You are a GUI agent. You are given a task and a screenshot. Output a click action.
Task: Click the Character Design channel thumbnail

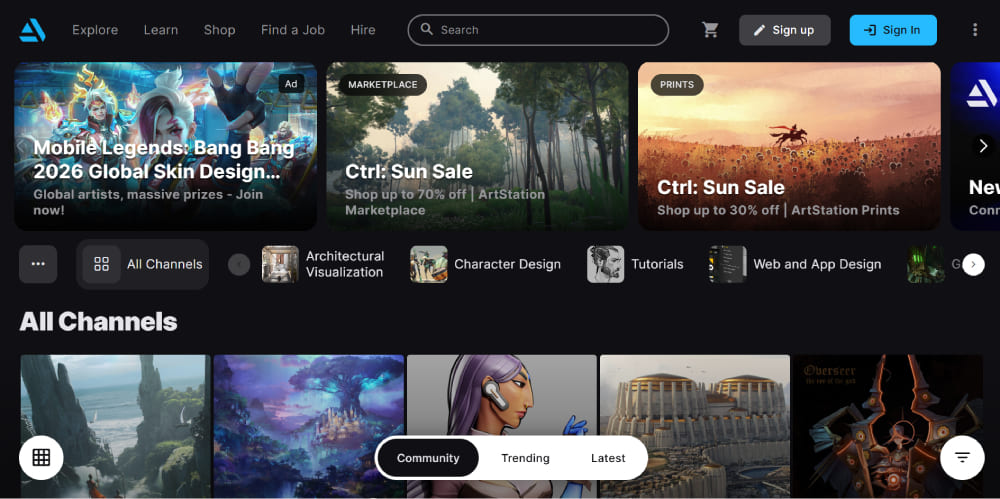pos(429,264)
